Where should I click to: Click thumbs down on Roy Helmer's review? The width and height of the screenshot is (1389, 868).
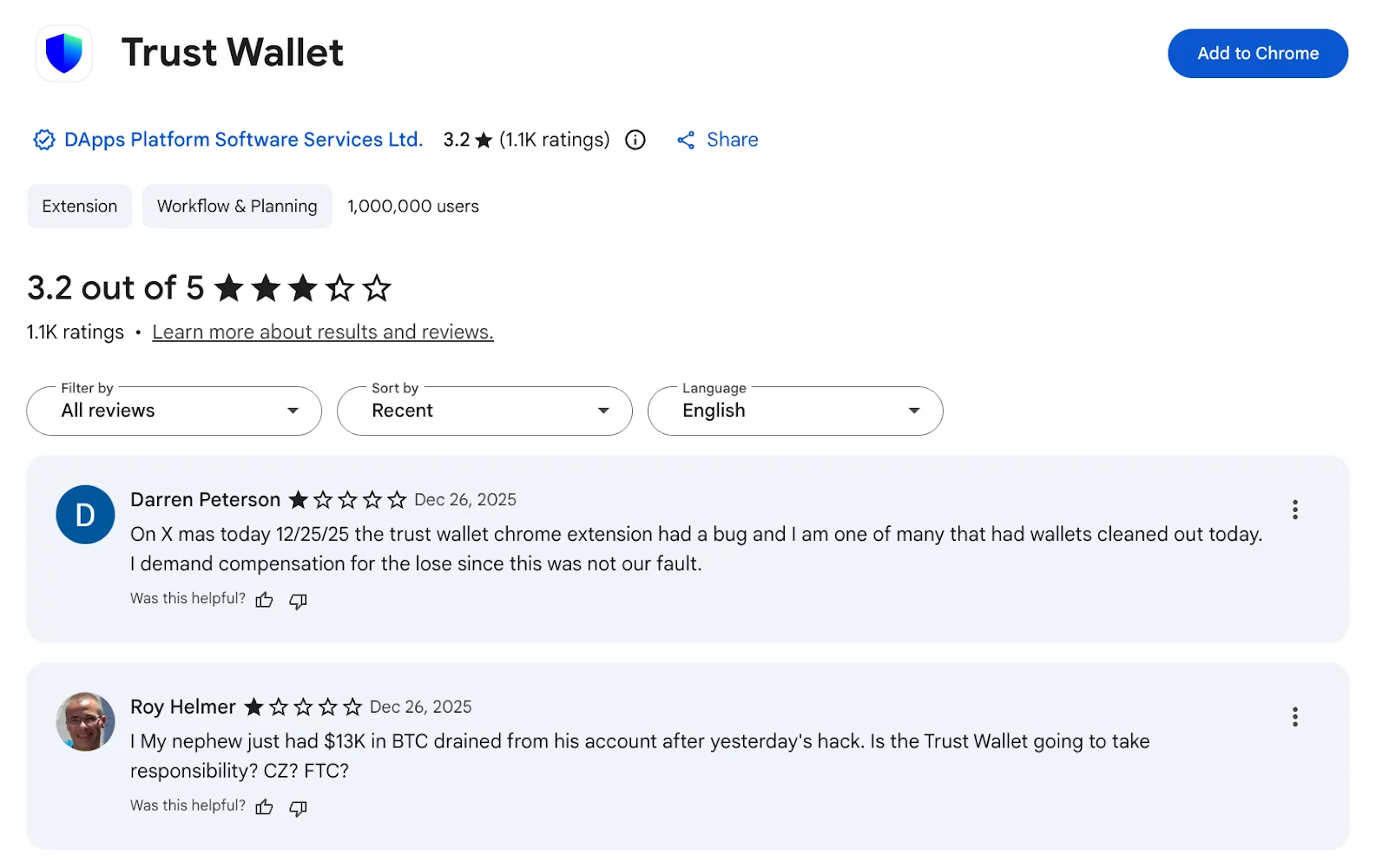[298, 808]
